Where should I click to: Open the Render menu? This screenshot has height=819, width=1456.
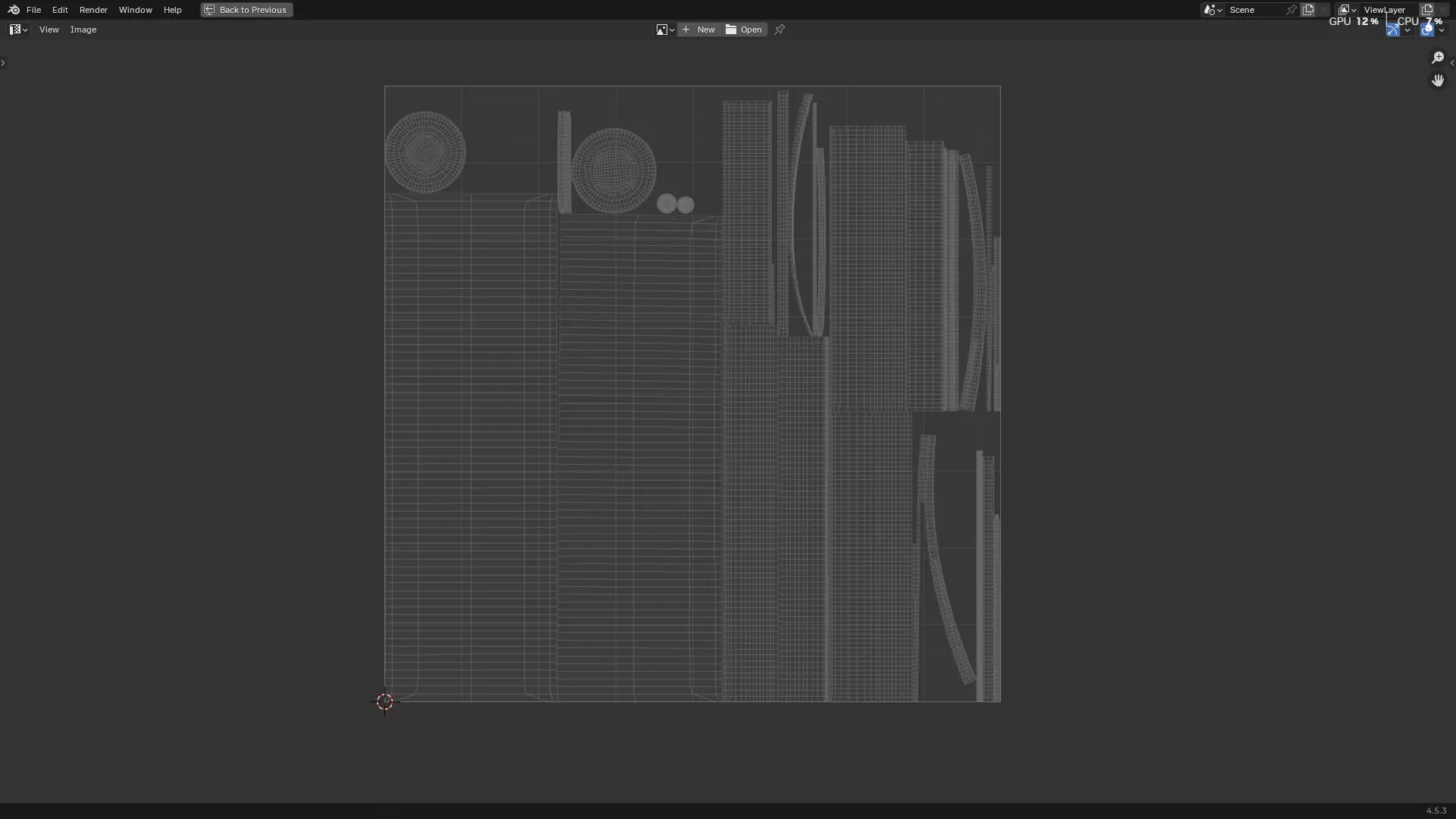(93, 10)
